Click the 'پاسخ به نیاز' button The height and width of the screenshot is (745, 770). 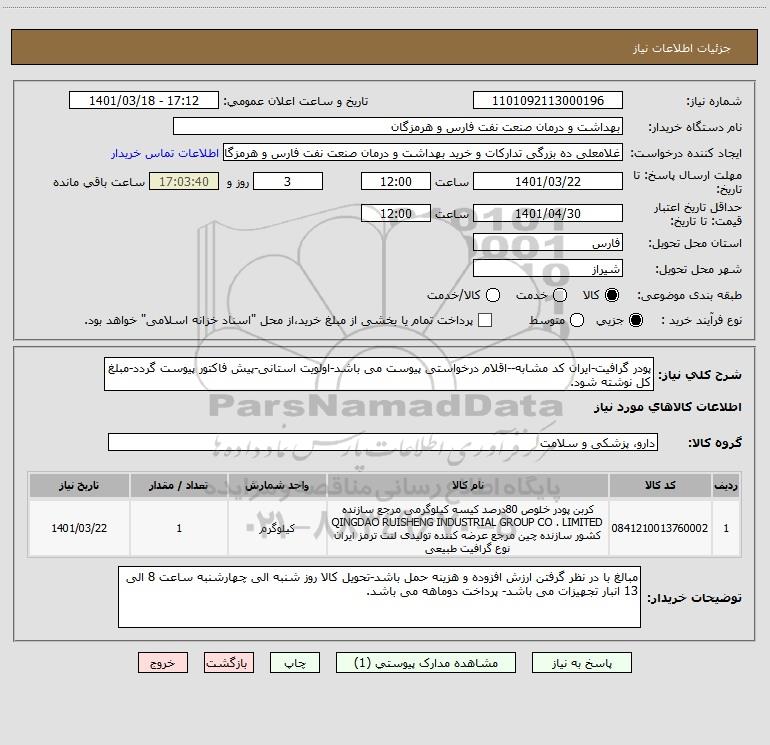coord(581,663)
